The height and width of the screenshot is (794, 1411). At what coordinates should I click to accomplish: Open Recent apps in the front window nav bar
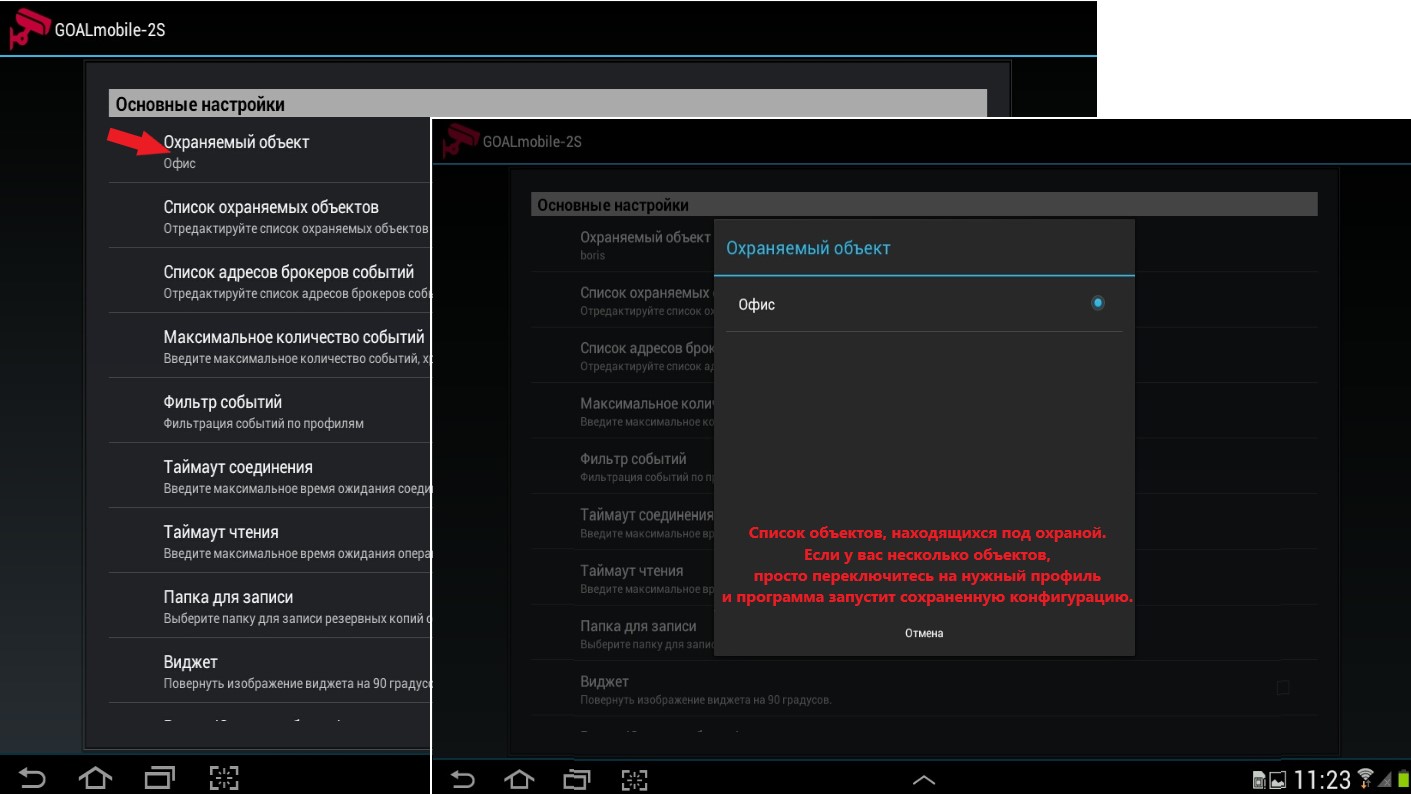pos(577,779)
